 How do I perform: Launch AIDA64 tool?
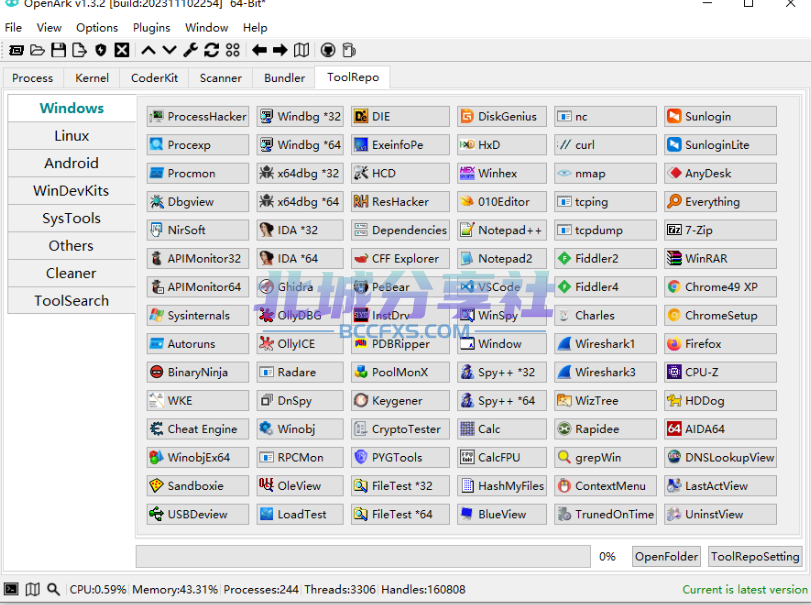pos(720,429)
